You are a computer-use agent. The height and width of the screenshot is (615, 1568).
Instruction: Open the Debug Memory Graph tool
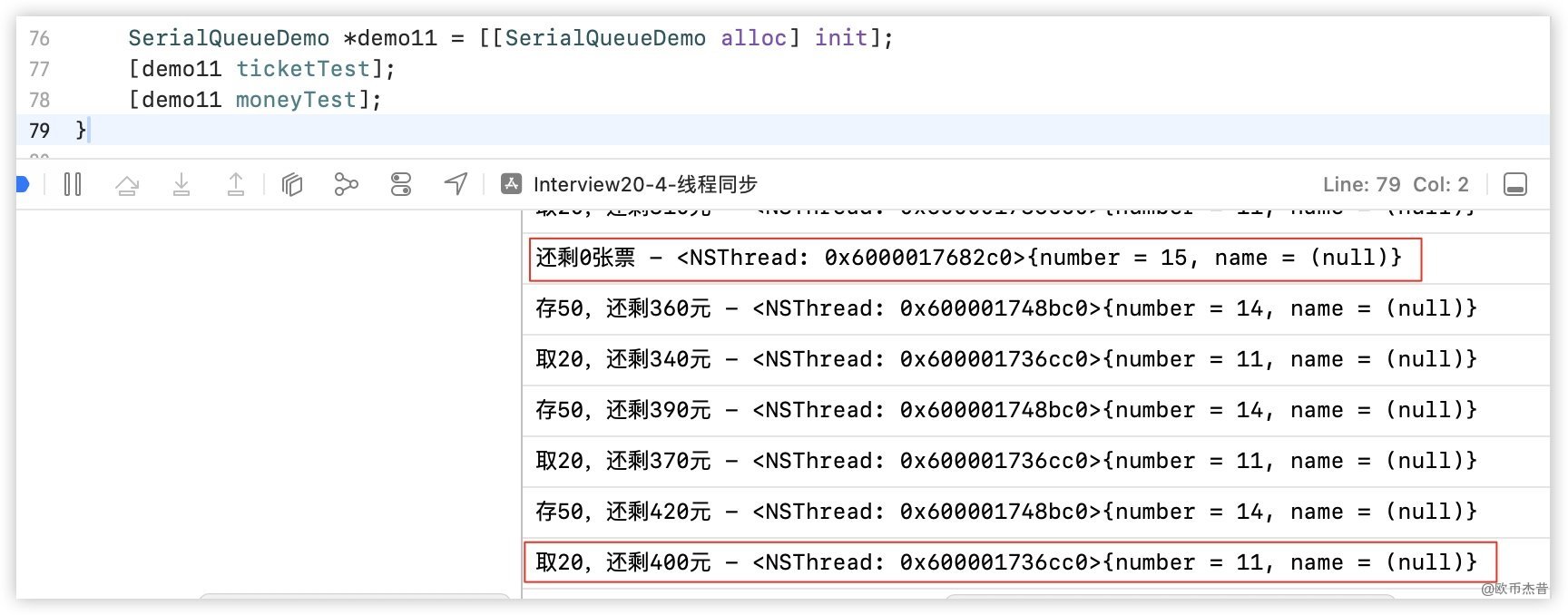pyautogui.click(x=346, y=185)
